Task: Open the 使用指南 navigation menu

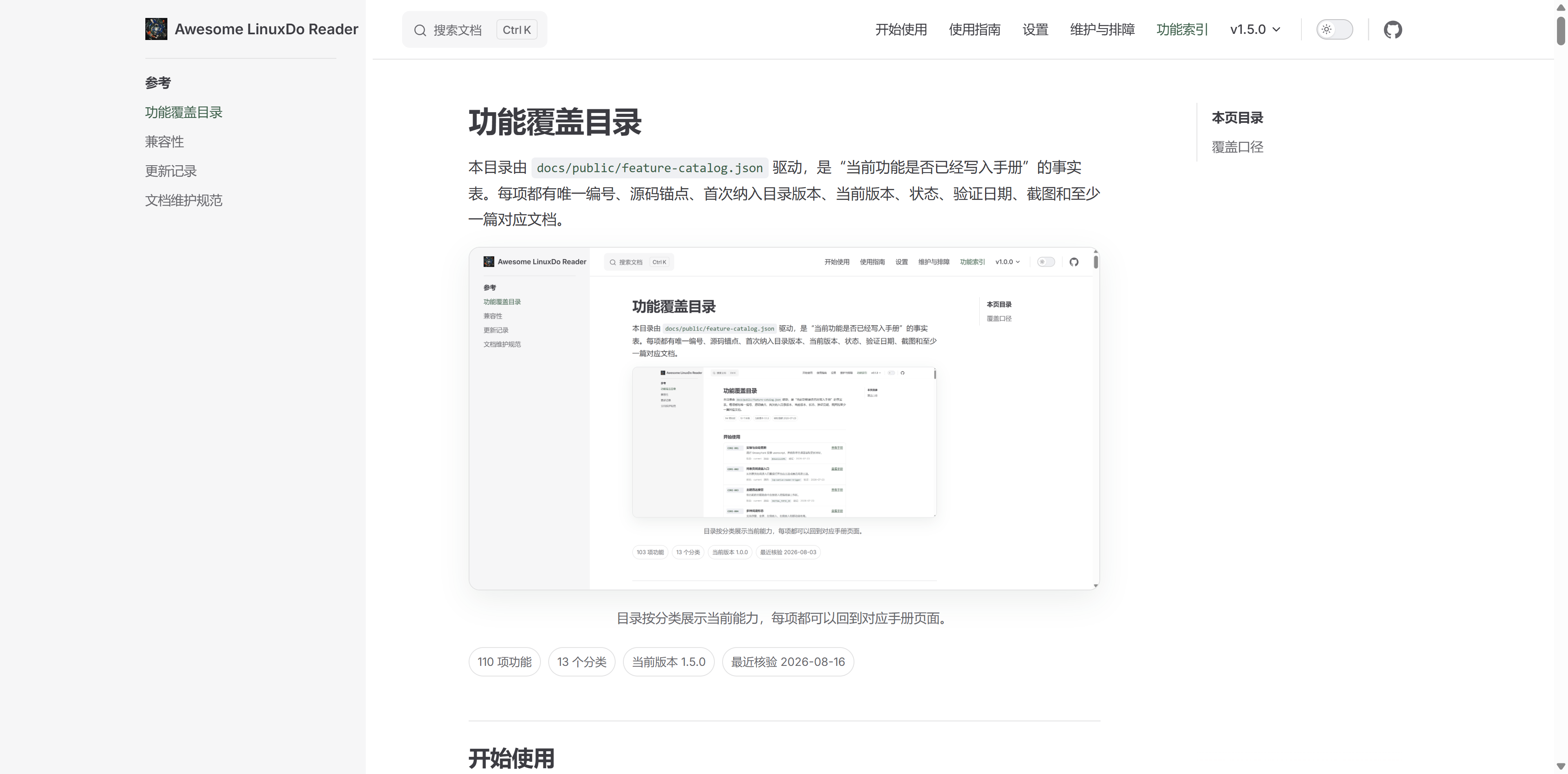Action: tap(974, 29)
